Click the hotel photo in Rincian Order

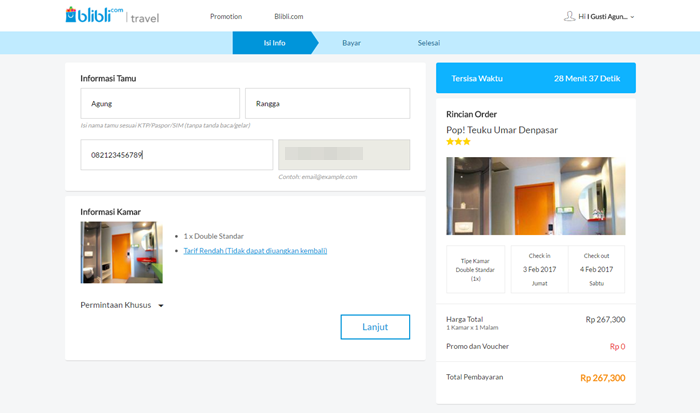[535, 196]
